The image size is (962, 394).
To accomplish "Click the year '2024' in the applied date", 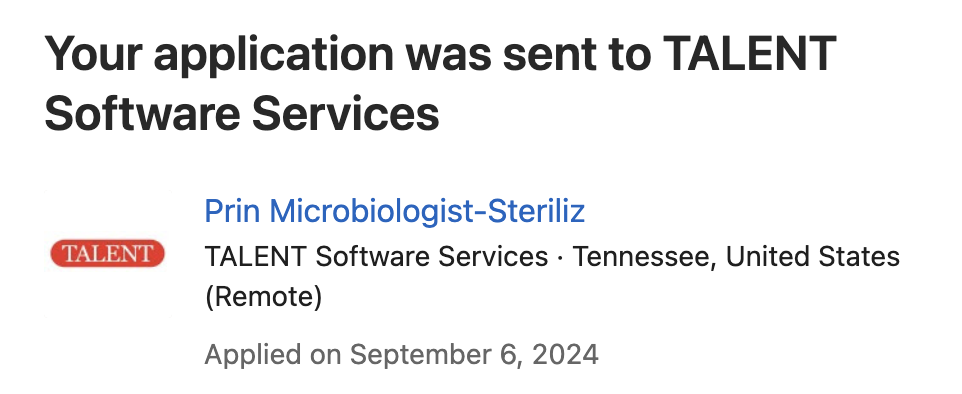I will point(565,355).
